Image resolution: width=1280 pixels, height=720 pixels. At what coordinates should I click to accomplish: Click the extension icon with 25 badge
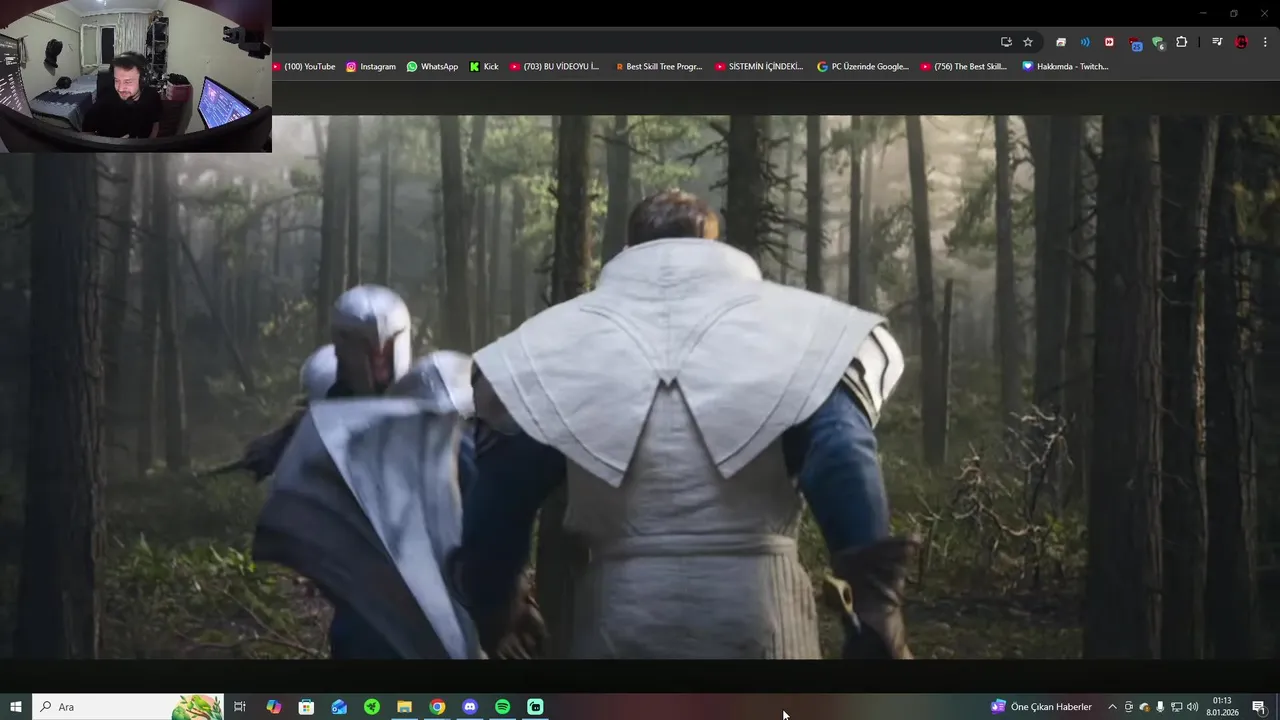pyautogui.click(x=1134, y=43)
